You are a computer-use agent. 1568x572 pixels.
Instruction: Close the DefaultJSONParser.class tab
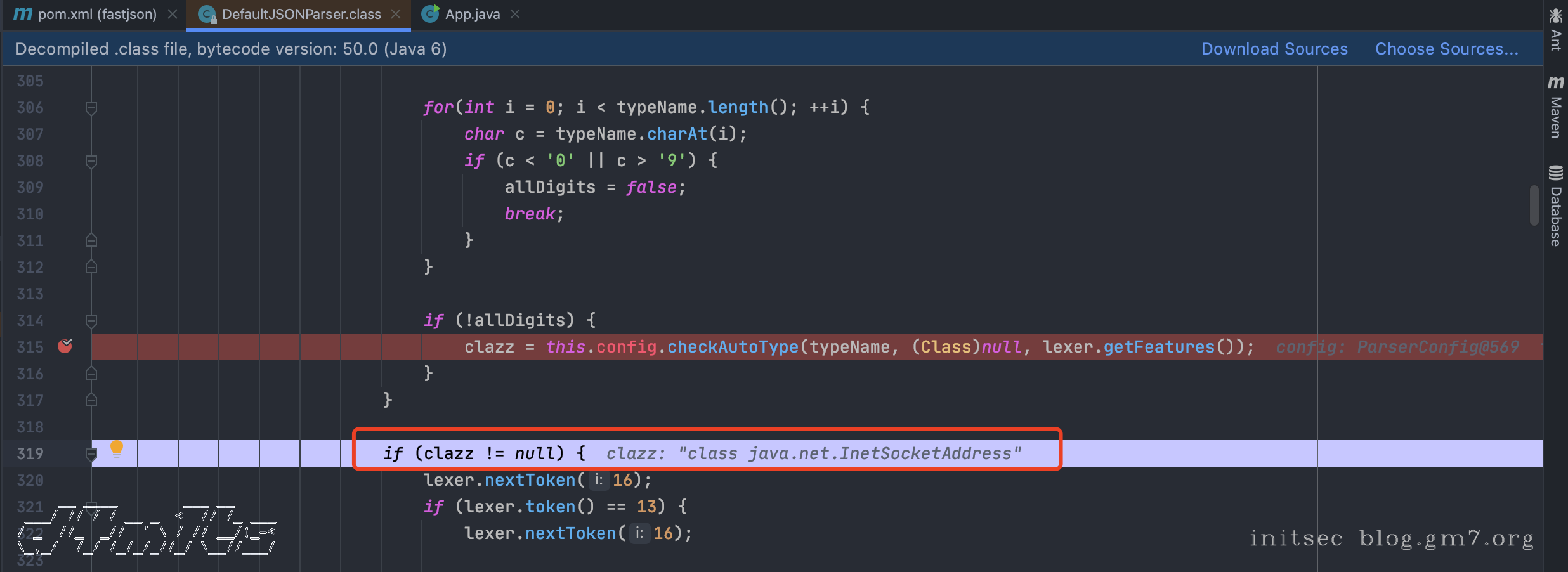pyautogui.click(x=396, y=14)
